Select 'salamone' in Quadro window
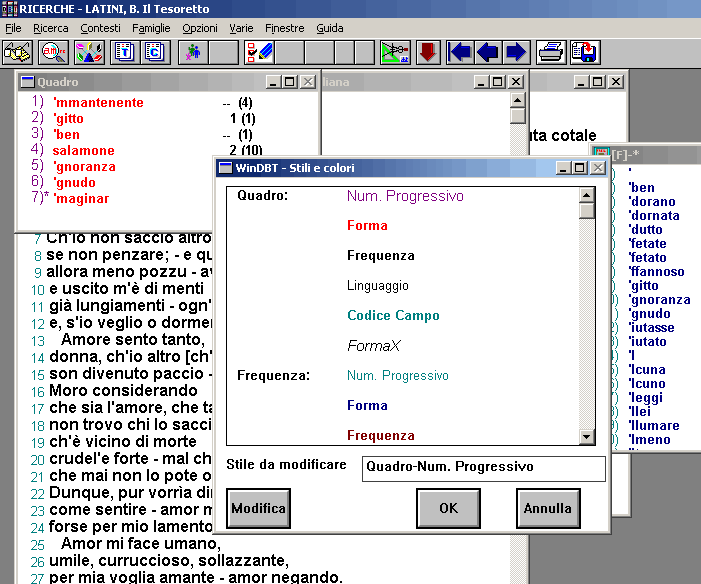Screen dimensions: 701x584 click(84, 151)
